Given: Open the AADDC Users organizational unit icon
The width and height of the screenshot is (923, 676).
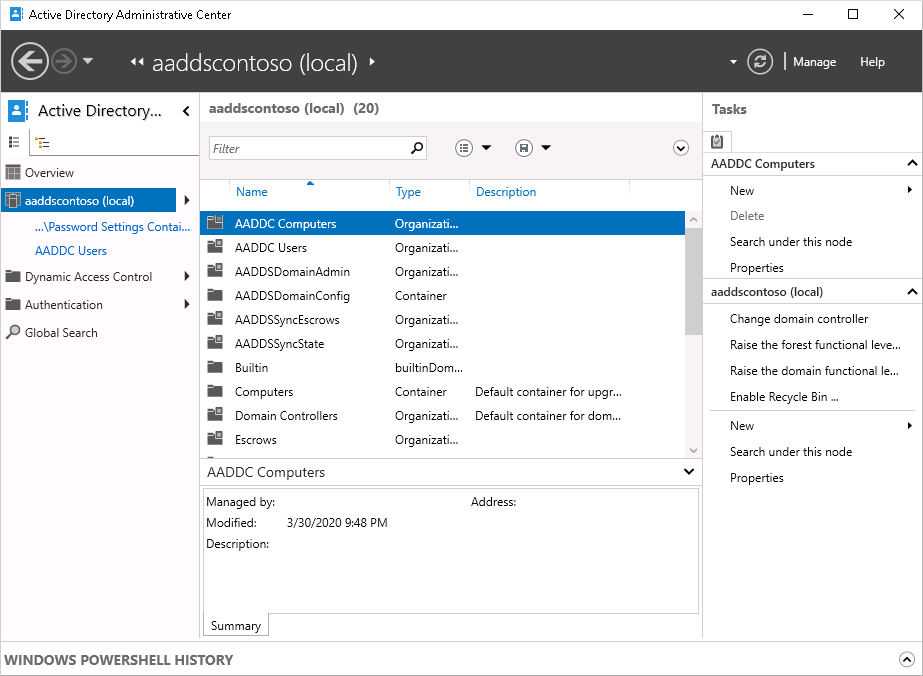Looking at the screenshot, I should [214, 247].
